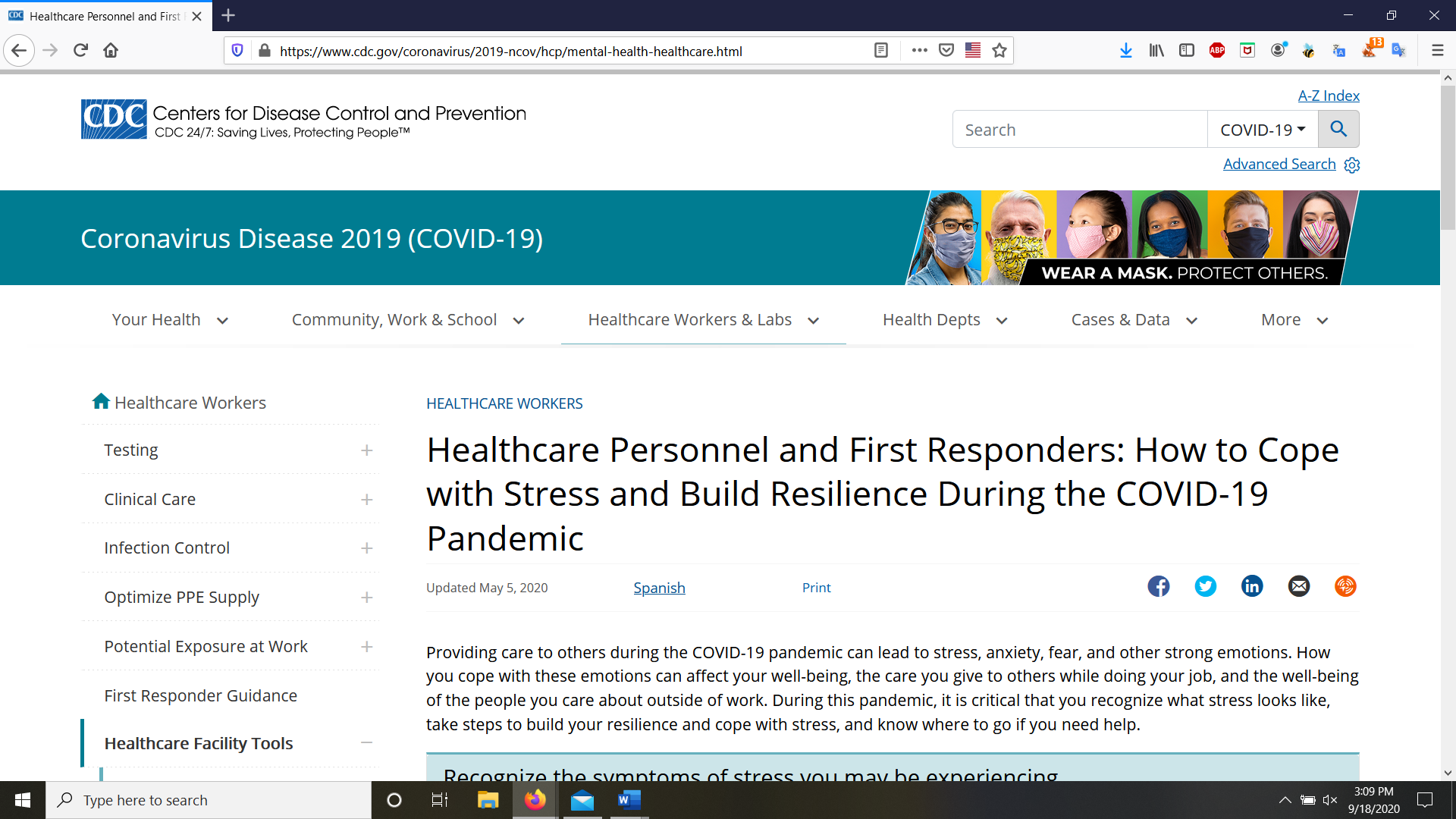The image size is (1456, 819).
Task: Expand the Testing sidebar section
Action: 367,450
